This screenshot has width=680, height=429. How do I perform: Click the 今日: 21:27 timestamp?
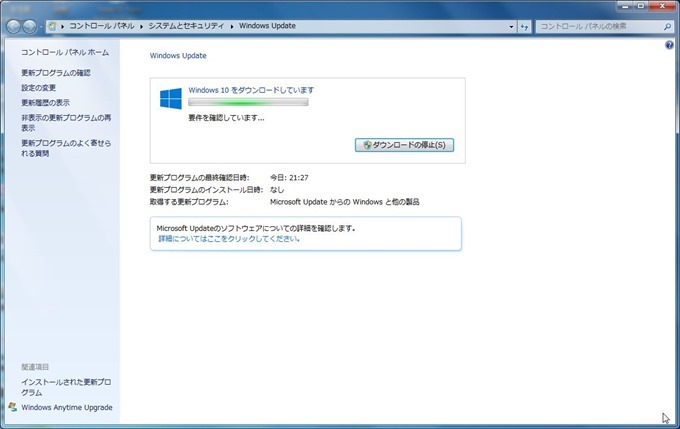(x=289, y=177)
